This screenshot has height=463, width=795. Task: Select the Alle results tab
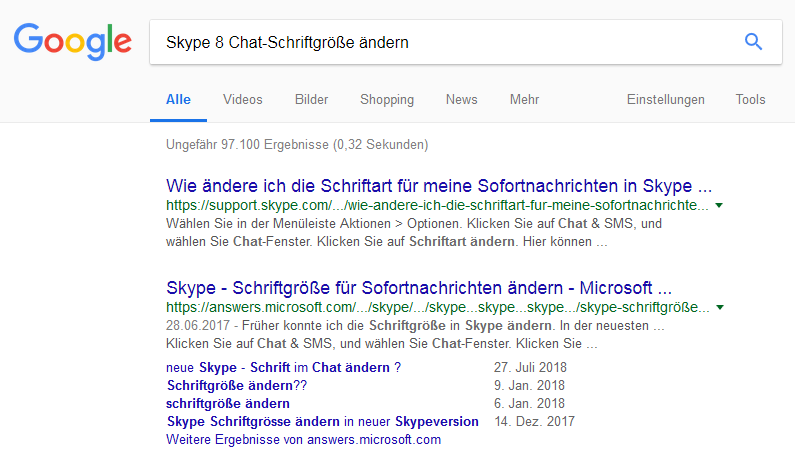click(x=178, y=99)
